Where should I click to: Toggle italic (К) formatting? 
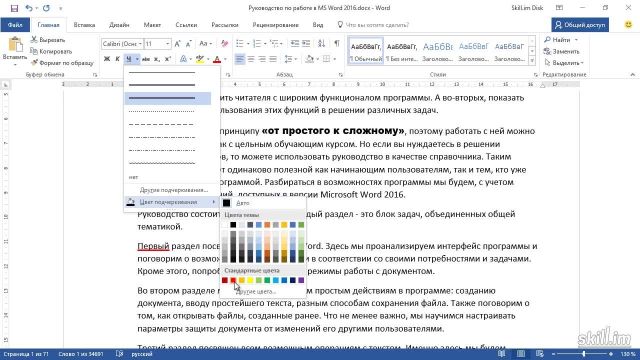point(117,59)
